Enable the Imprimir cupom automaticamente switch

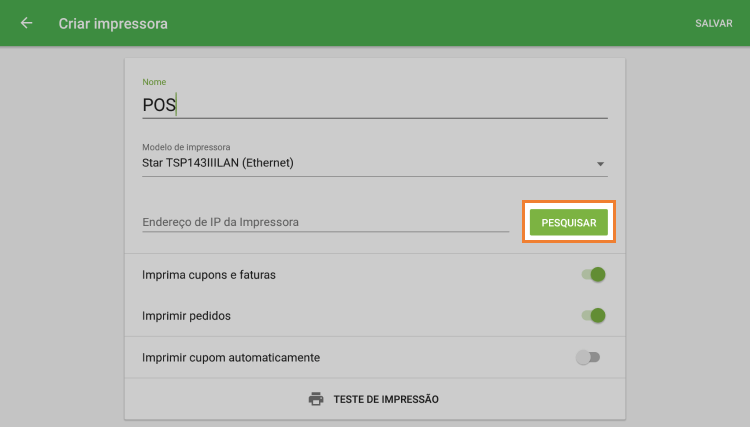(x=588, y=357)
